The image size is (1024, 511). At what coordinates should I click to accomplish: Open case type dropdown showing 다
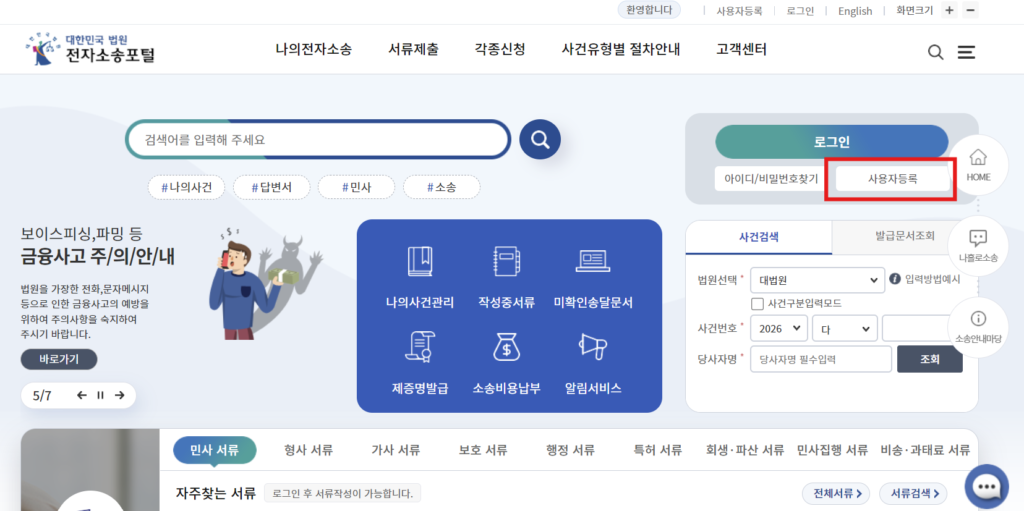click(x=845, y=328)
